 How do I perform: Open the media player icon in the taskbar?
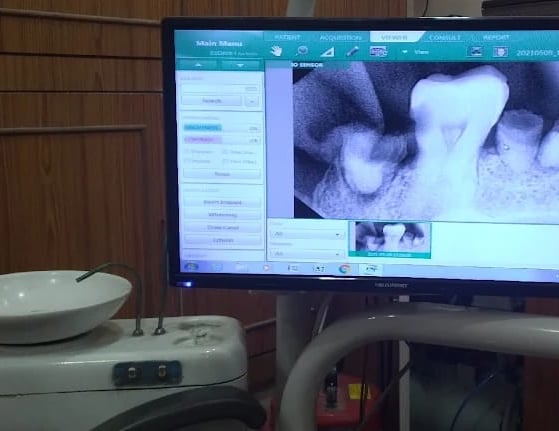point(266,268)
